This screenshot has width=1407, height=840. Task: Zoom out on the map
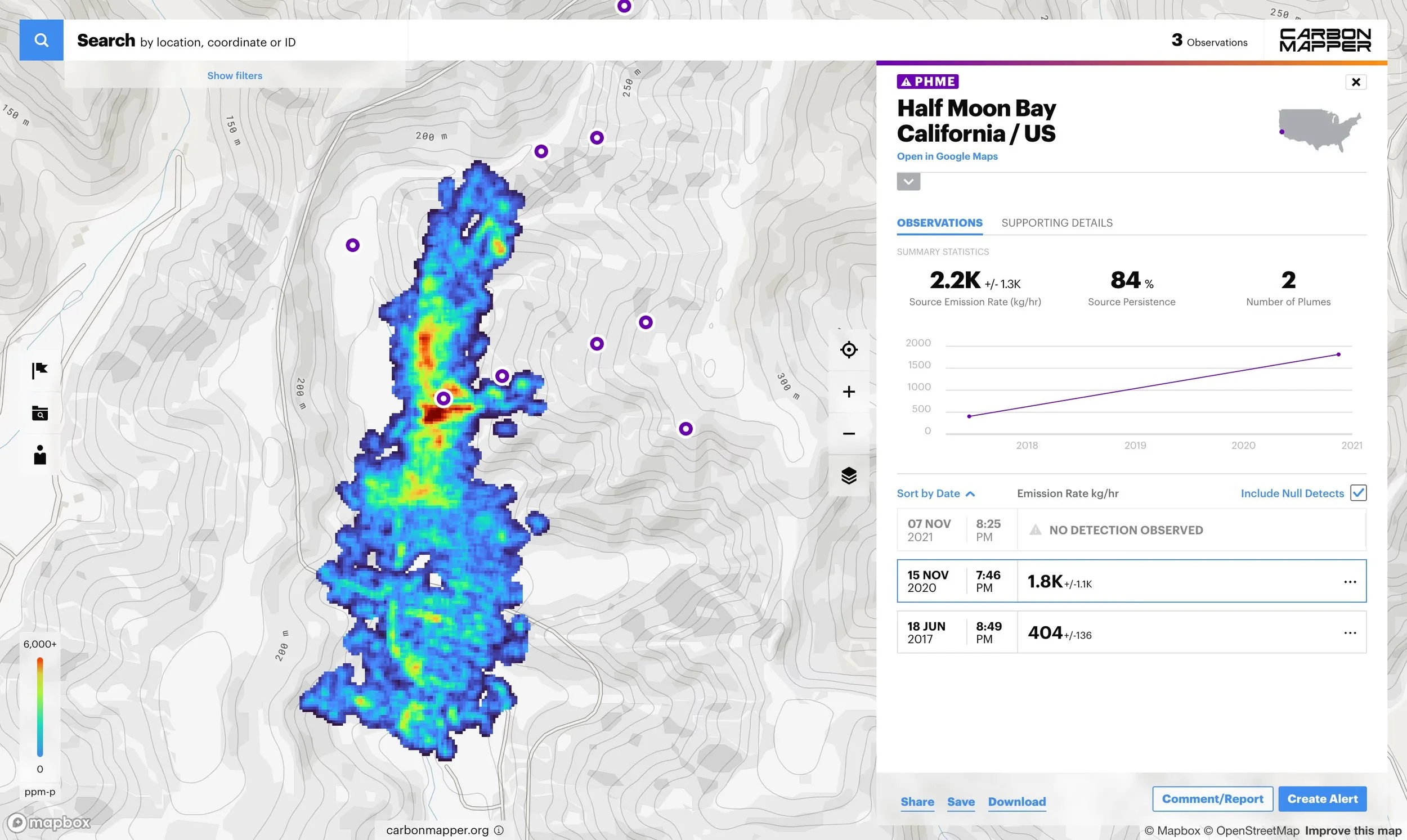(848, 433)
